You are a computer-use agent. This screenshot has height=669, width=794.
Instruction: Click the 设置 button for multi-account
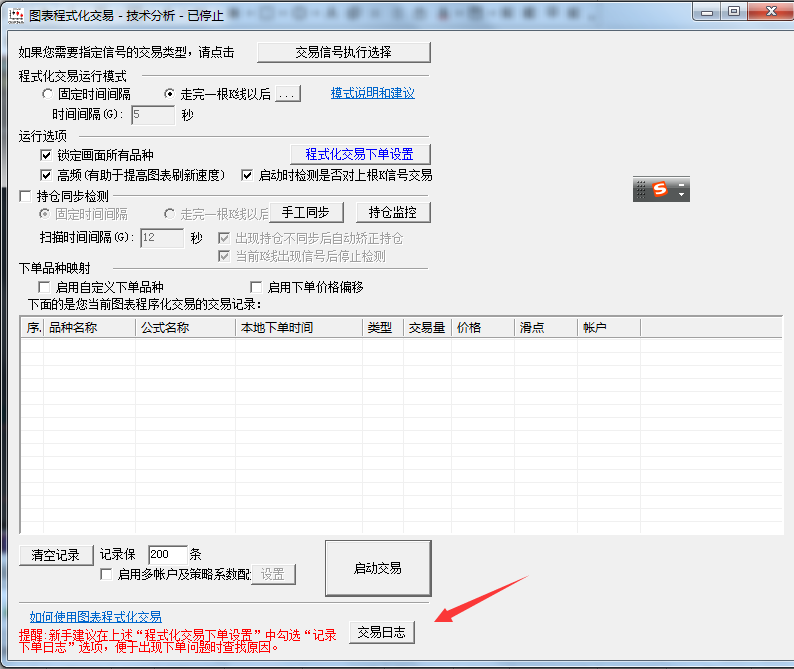273,574
